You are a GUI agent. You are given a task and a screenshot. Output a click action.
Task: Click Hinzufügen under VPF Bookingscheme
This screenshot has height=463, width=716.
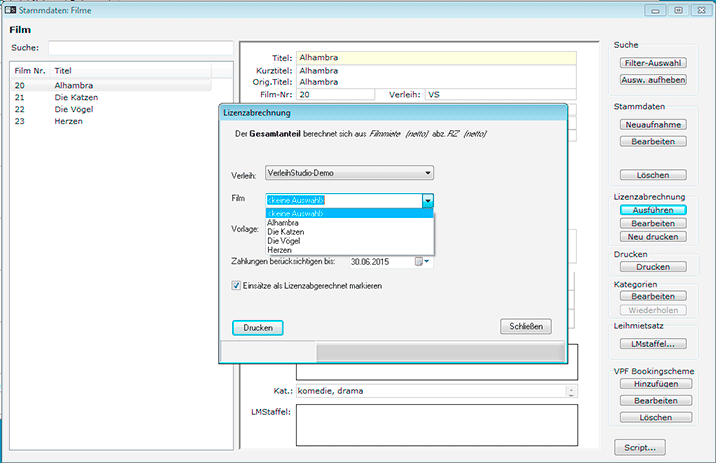point(653,383)
